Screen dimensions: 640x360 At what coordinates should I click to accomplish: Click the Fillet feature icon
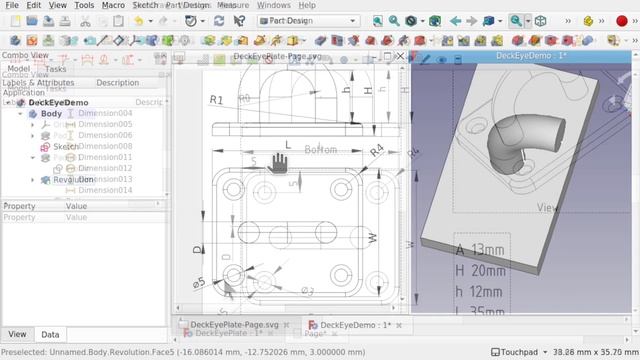point(518,40)
